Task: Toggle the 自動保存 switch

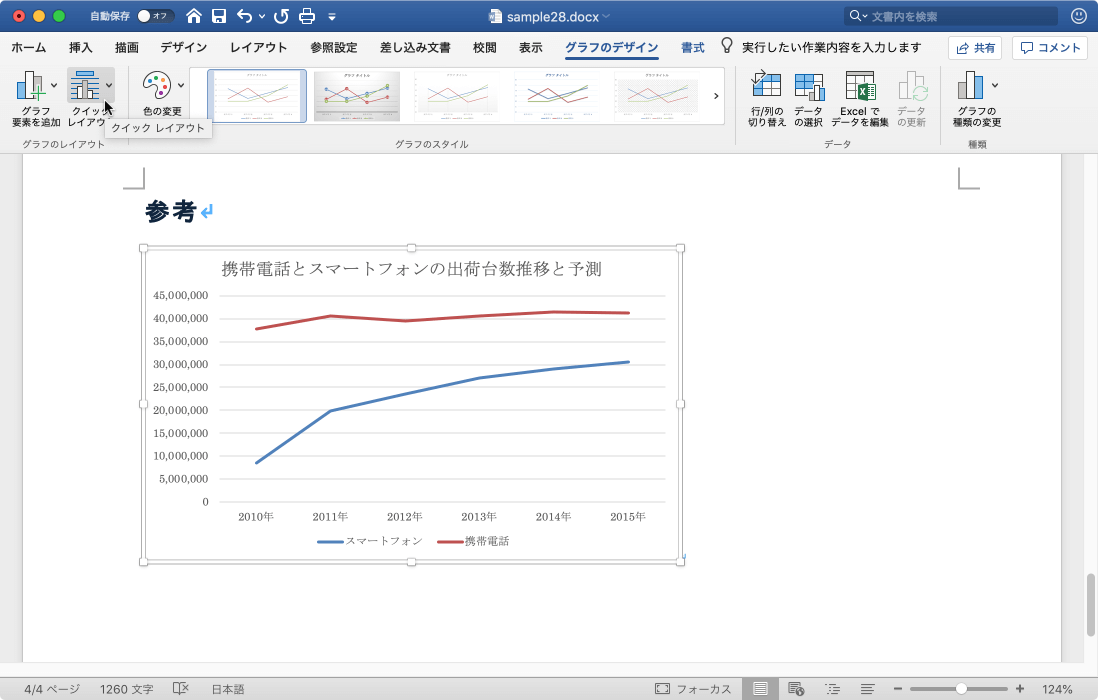Action: [x=154, y=16]
